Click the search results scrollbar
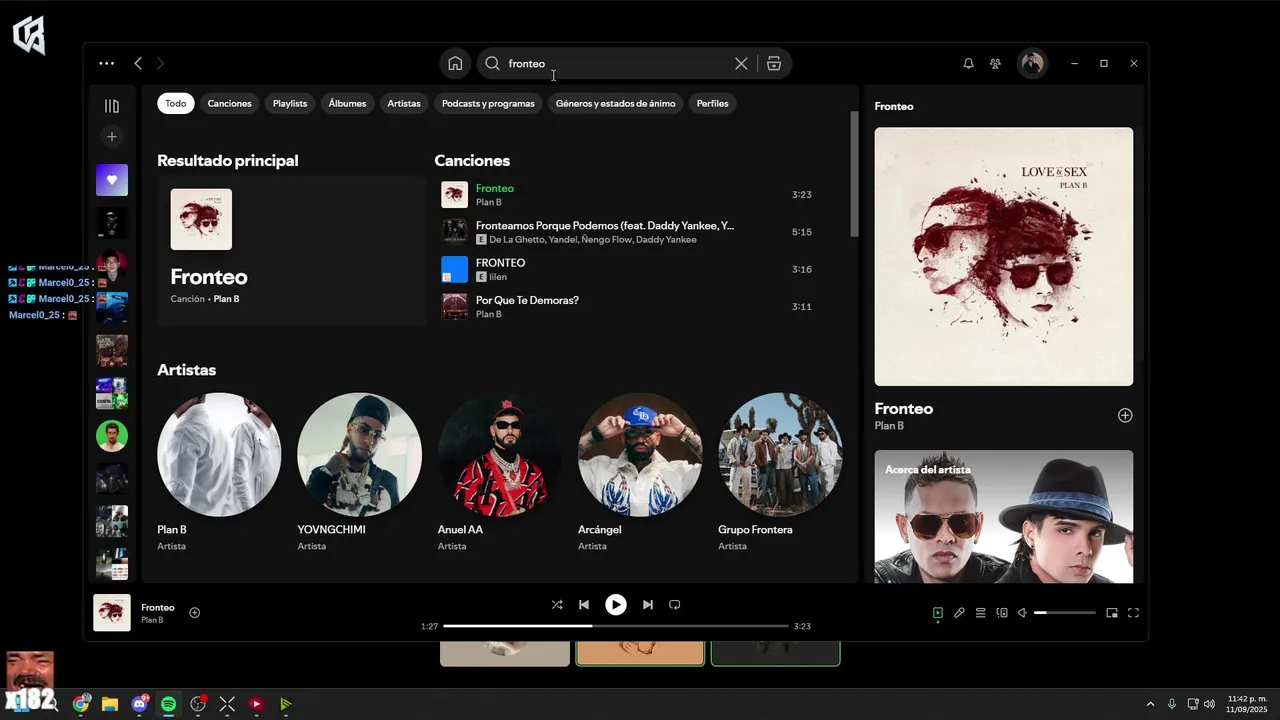Viewport: 1280px width, 720px height. [854, 173]
